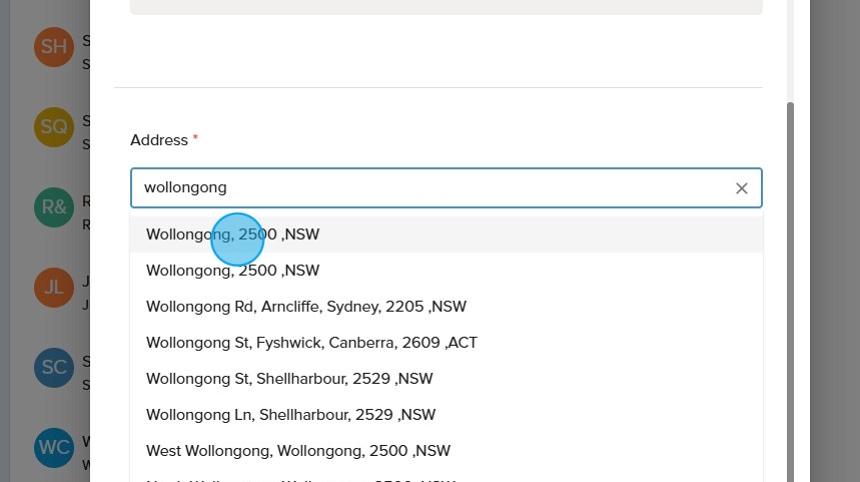Click the orange SH avatar
Viewport: 860px width, 482px height.
click(x=54, y=47)
